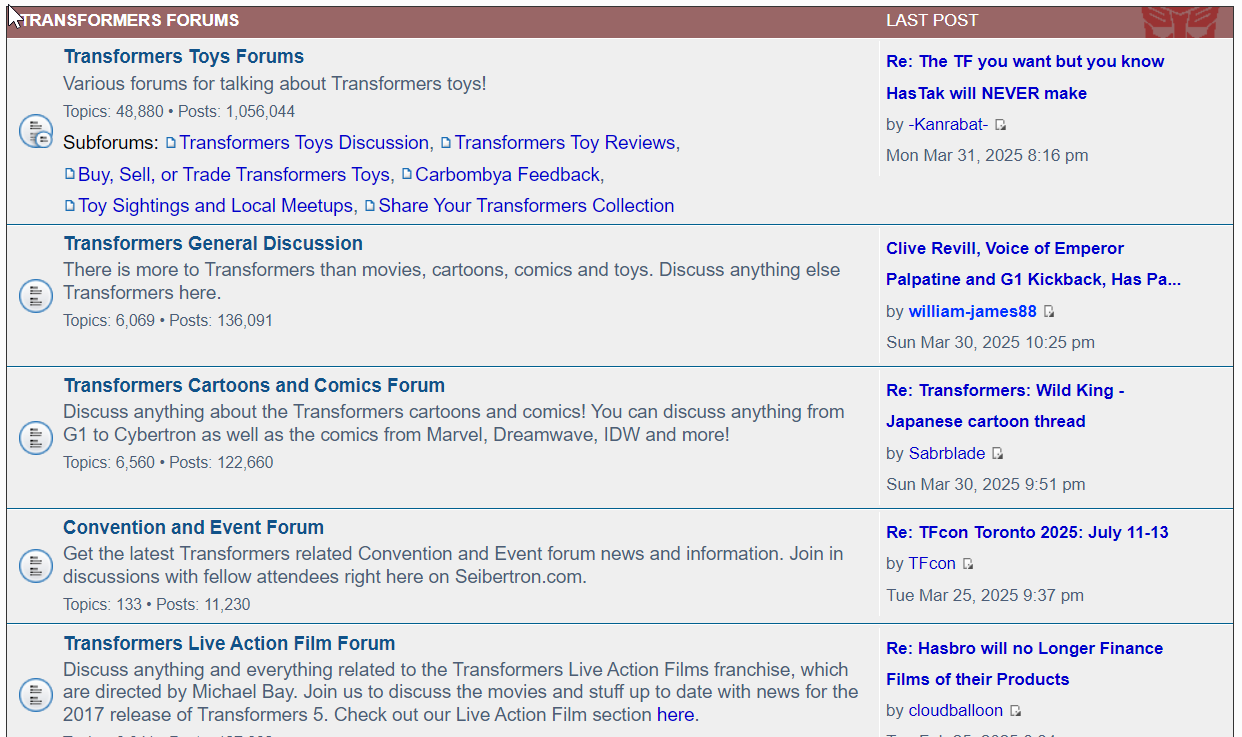The image size is (1242, 737).
Task: Click the Live Action Film forum icon
Action: (36, 694)
